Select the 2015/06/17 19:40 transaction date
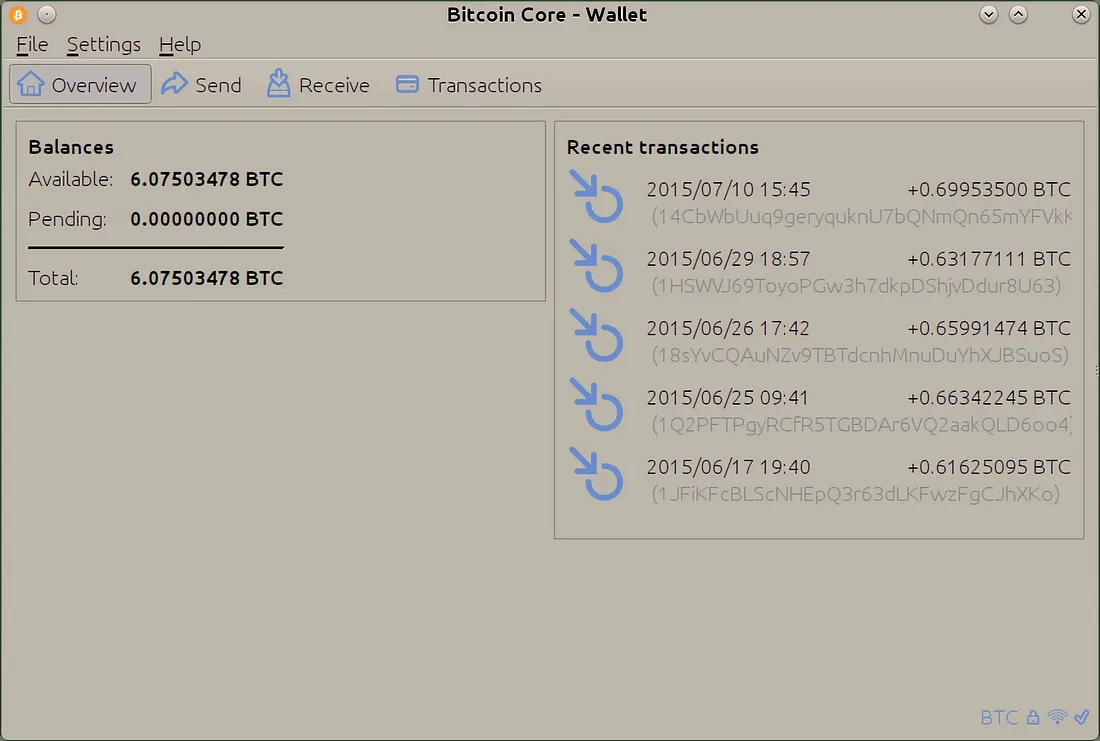Viewport: 1100px width, 741px height. coord(728,467)
